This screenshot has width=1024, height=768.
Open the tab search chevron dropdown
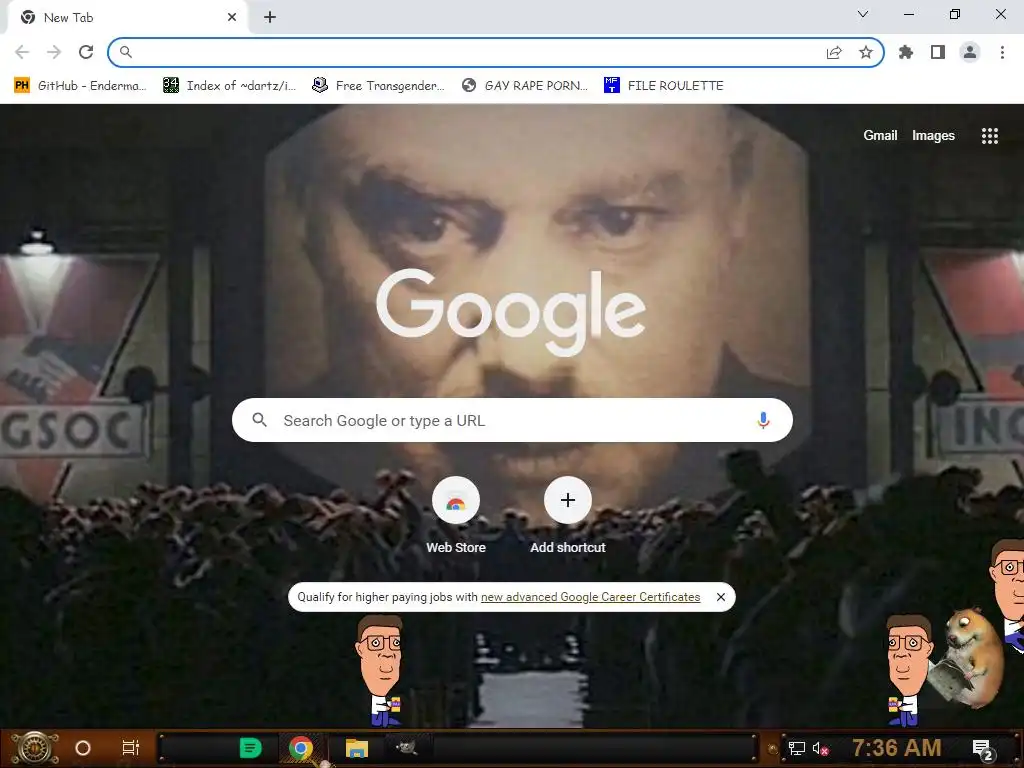pos(863,14)
